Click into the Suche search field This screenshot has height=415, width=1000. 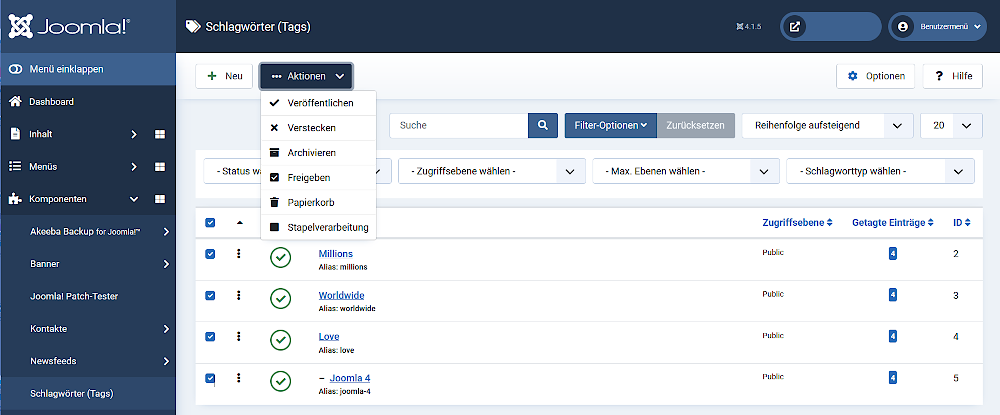click(458, 126)
